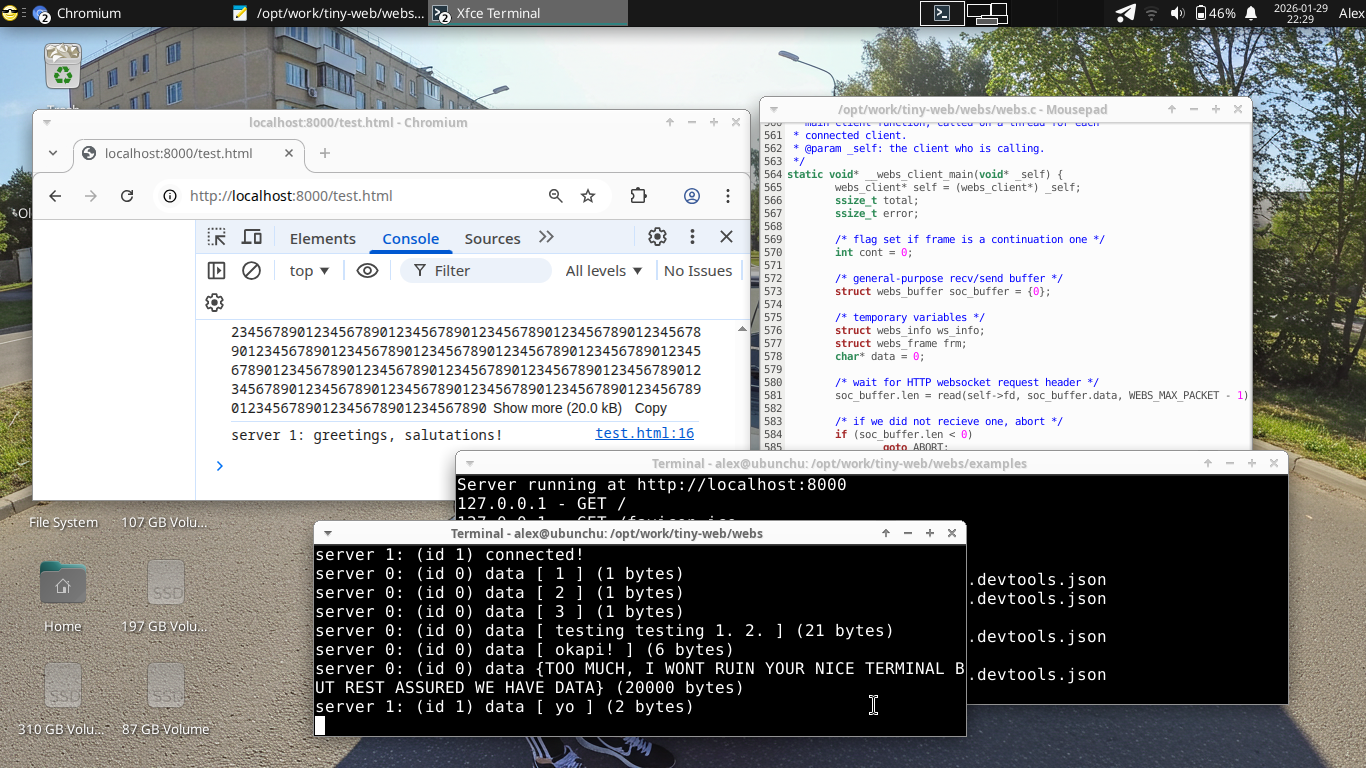Open the workspace switcher in the panel

point(988,13)
